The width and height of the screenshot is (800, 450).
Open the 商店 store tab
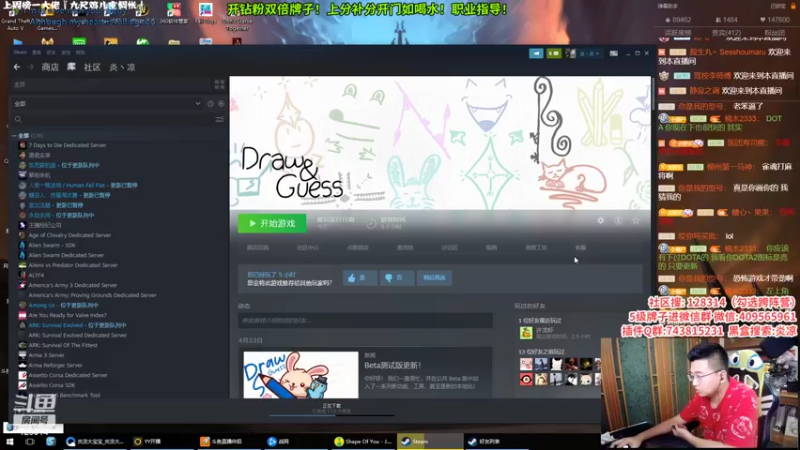pyautogui.click(x=50, y=67)
